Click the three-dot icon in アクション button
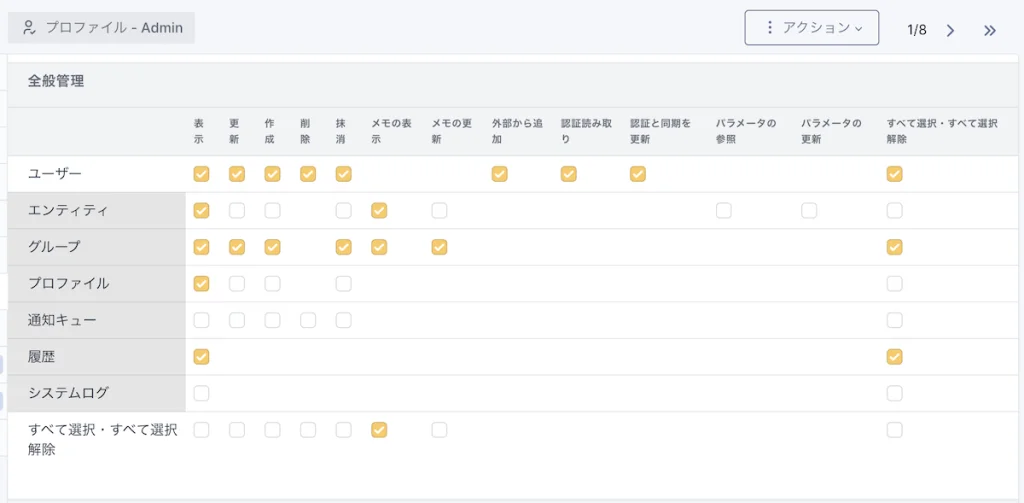Image resolution: width=1024 pixels, height=503 pixels. coord(769,27)
